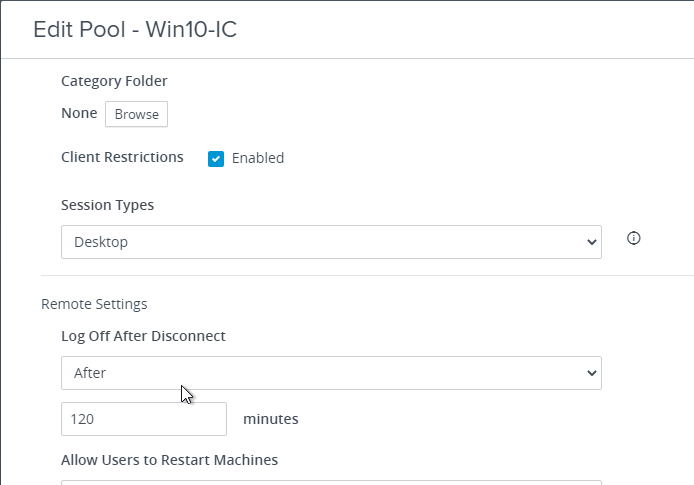Screen dimensions: 694x485
Task: Click the Category Folder label
Action: click(114, 81)
